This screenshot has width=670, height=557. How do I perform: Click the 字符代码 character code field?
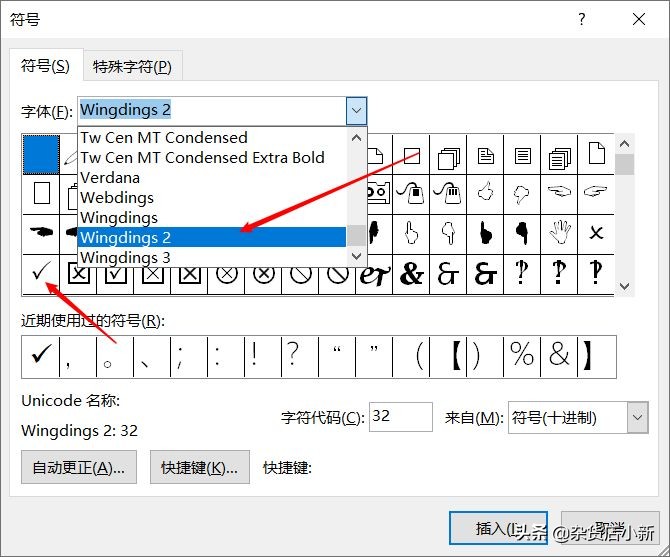pyautogui.click(x=400, y=416)
